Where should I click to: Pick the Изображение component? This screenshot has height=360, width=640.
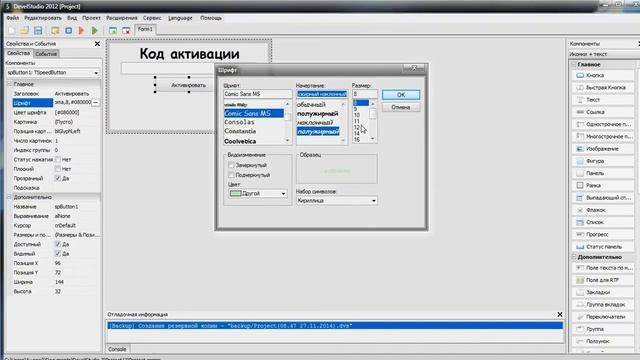coord(603,149)
